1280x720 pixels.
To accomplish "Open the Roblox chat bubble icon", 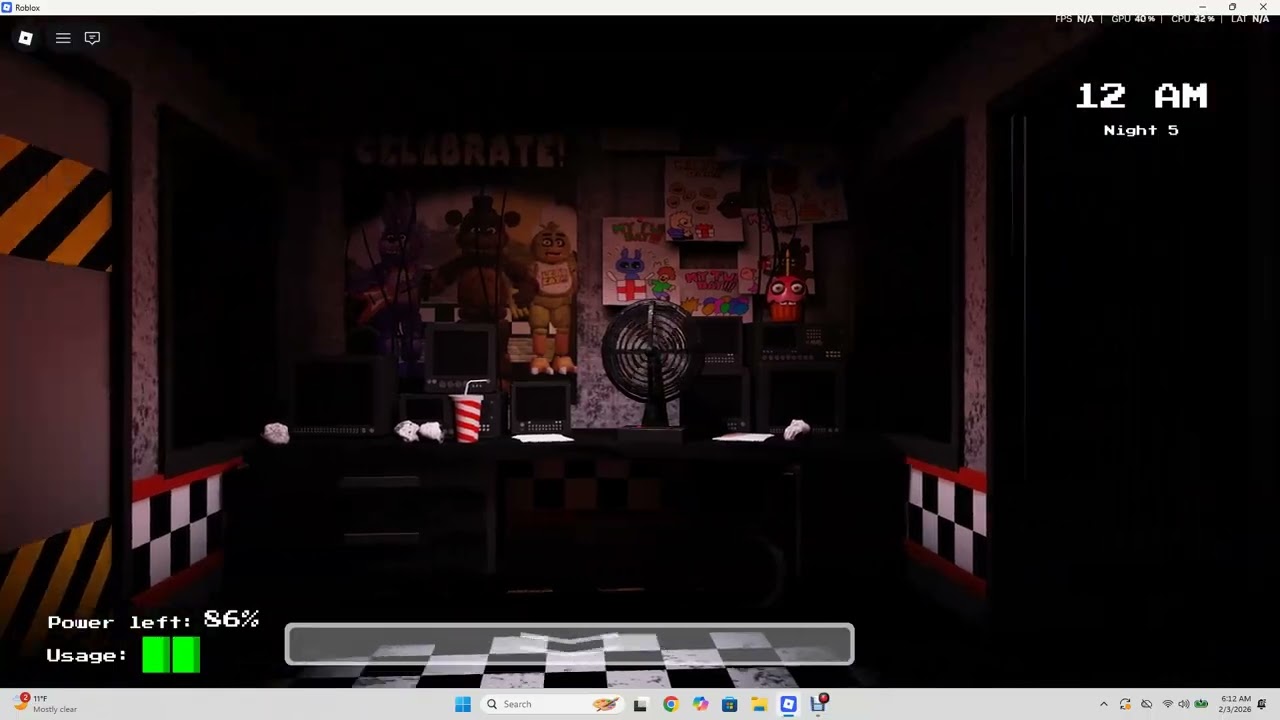I will coord(92,38).
